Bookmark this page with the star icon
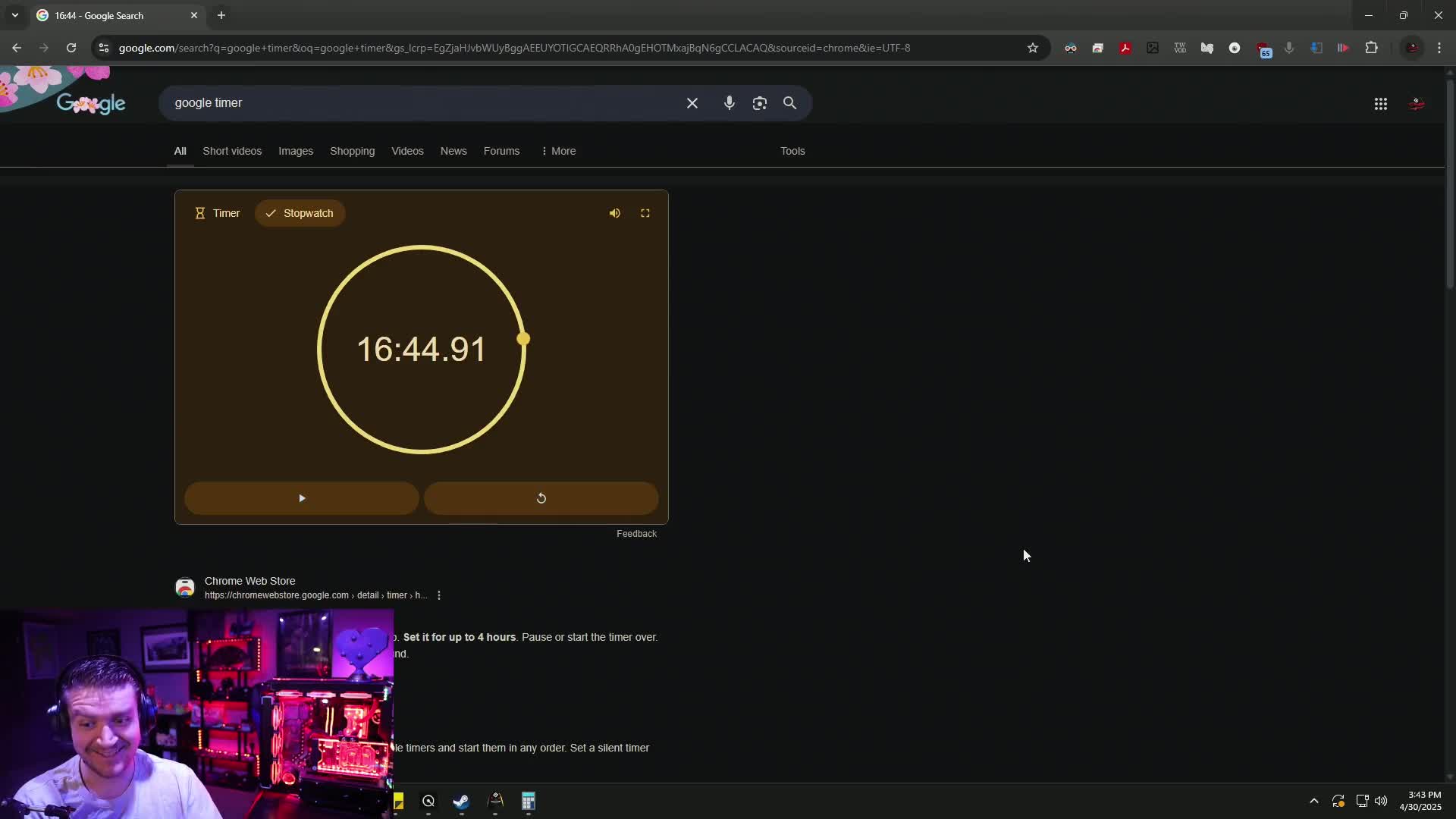 (x=1033, y=47)
